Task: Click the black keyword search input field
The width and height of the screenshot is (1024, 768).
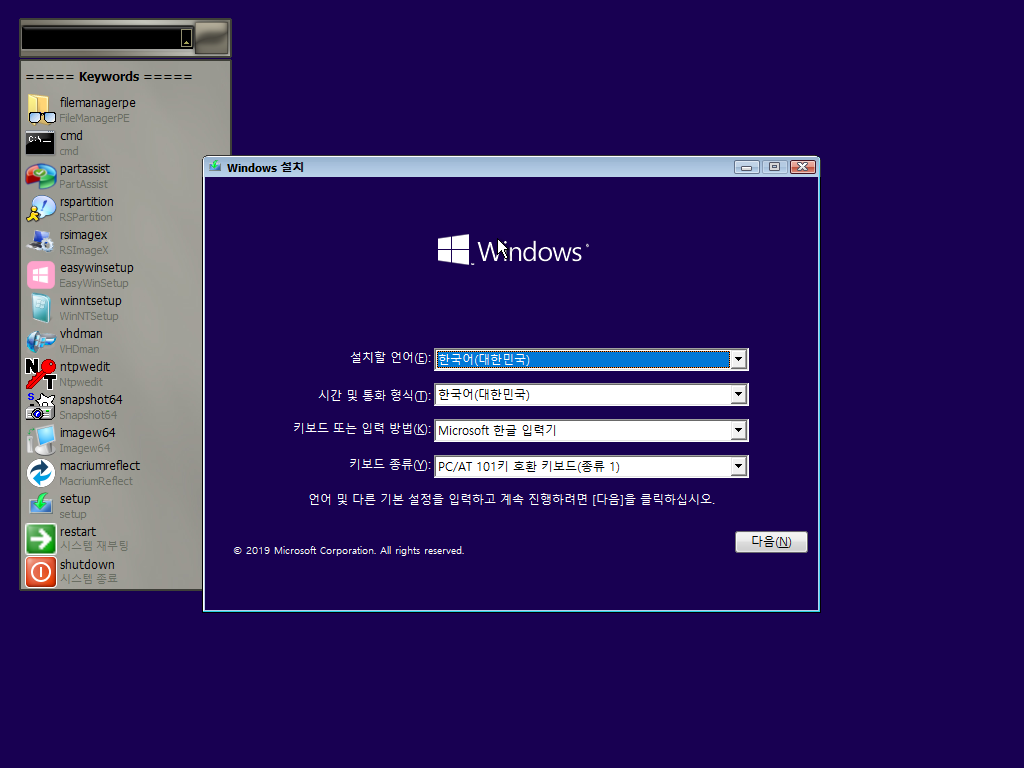Action: 101,38
